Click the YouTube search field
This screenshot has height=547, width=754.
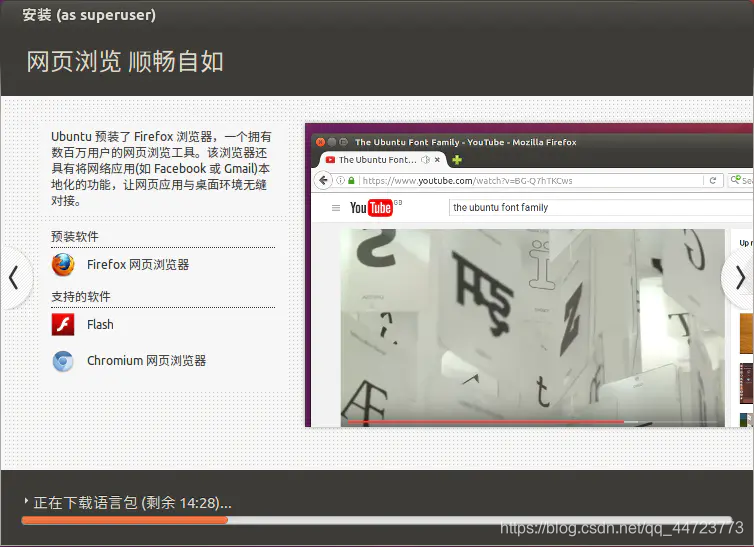pos(601,208)
